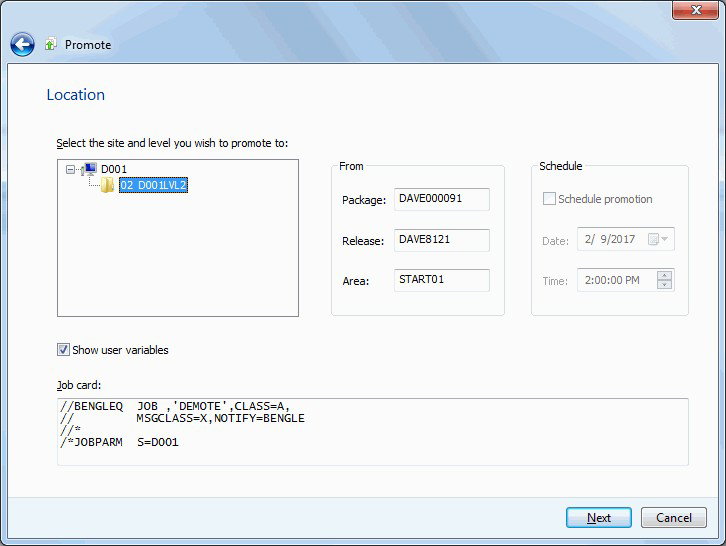Click the Promote wizard icon in title
This screenshot has height=546, width=726.
point(50,44)
